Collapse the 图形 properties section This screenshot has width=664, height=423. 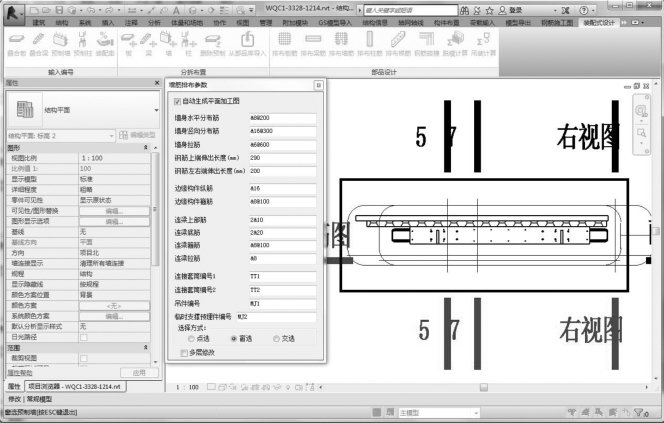151,147
